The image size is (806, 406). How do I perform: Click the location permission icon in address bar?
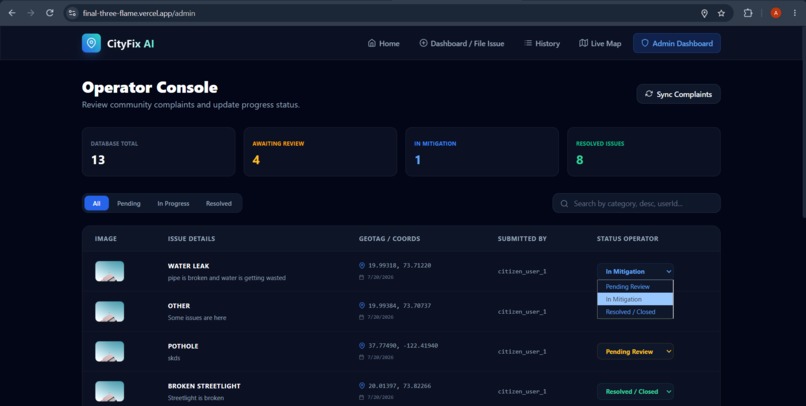coord(704,13)
